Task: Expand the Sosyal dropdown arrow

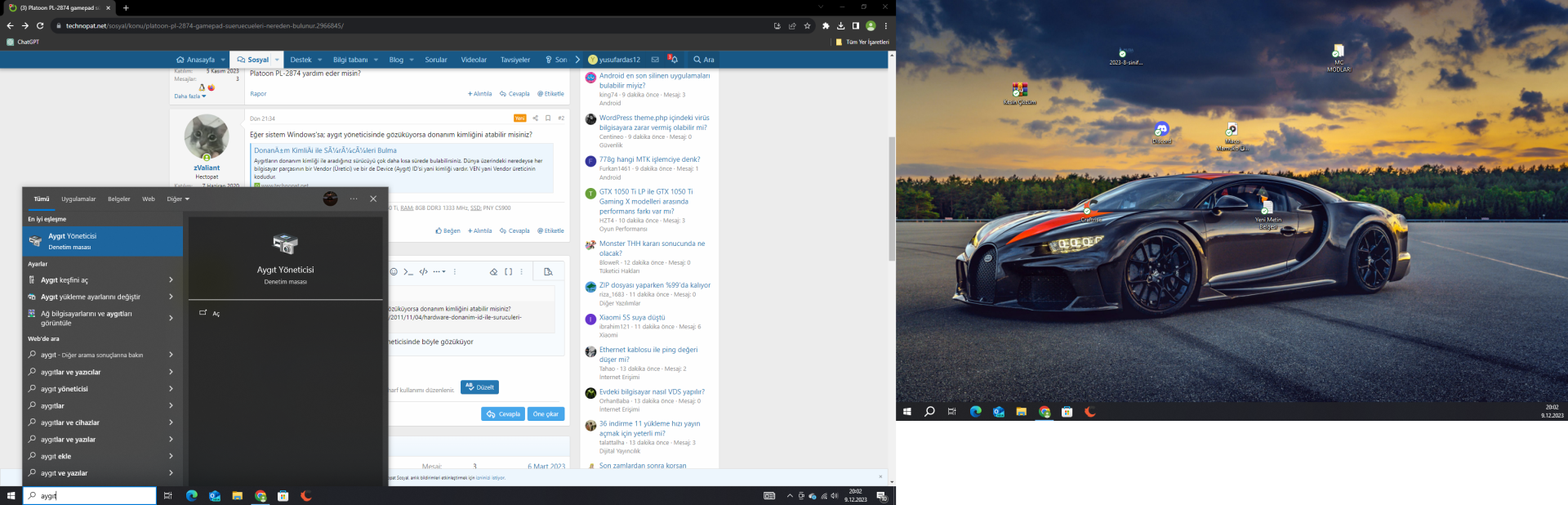Action: 278,60
